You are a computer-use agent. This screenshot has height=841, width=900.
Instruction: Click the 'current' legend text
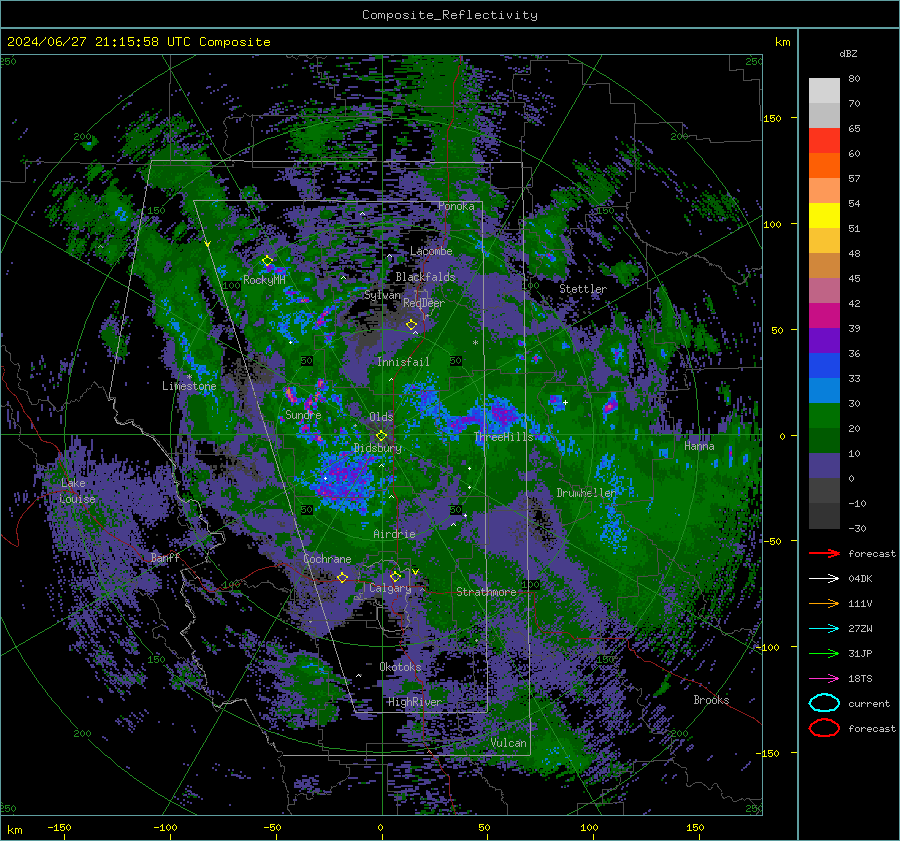coord(869,703)
